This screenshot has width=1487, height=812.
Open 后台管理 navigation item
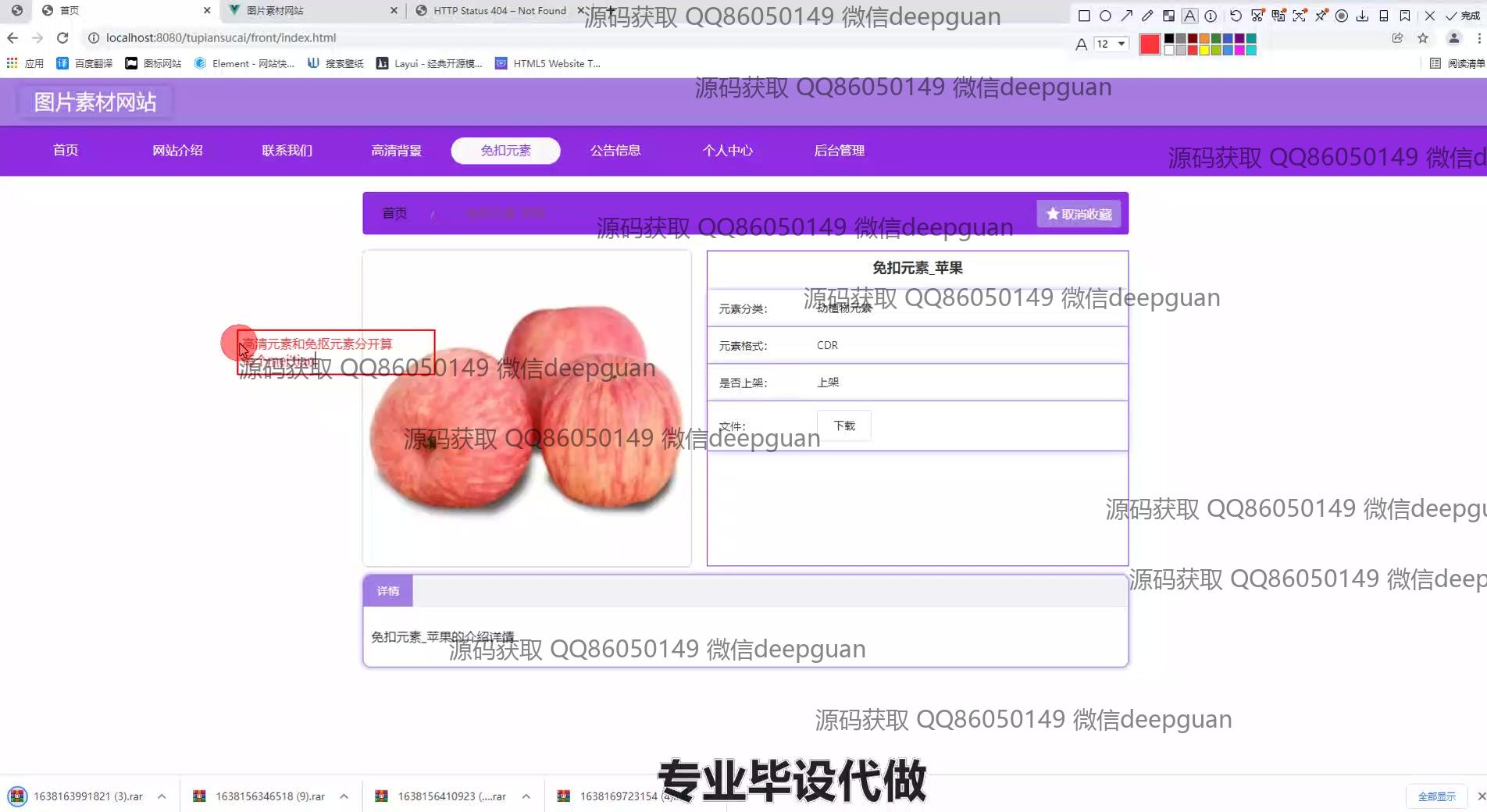coord(840,151)
